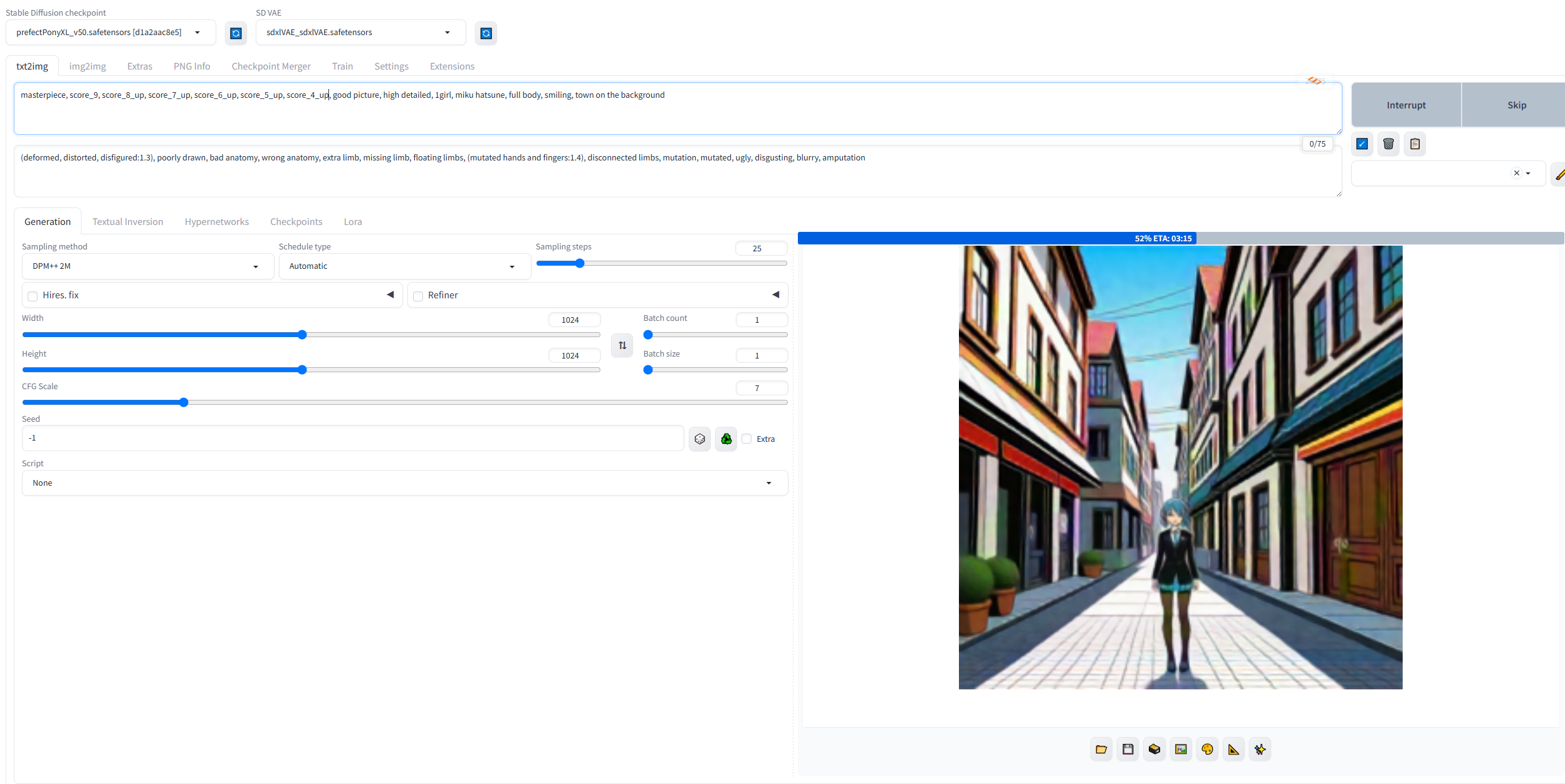Expand the Refiner section arrow
The image size is (1565, 784).
coord(776,295)
